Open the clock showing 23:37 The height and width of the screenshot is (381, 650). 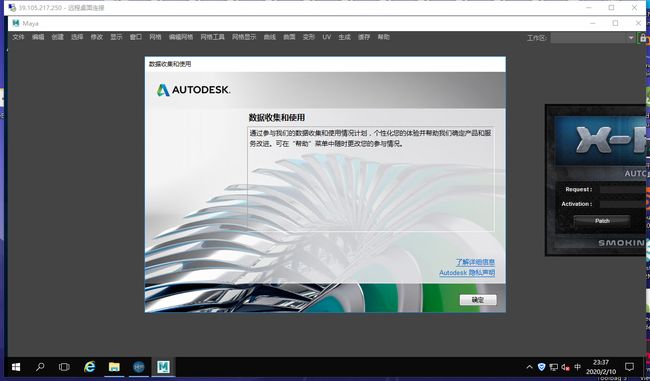coord(601,367)
